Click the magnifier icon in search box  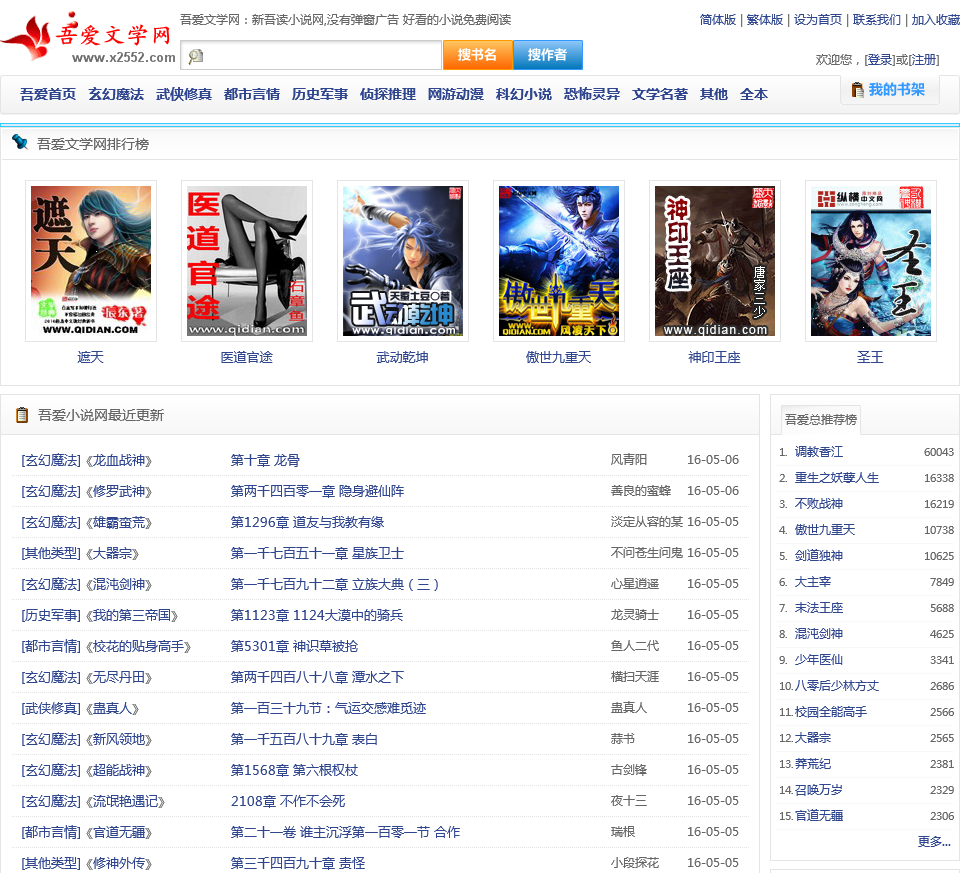(196, 56)
